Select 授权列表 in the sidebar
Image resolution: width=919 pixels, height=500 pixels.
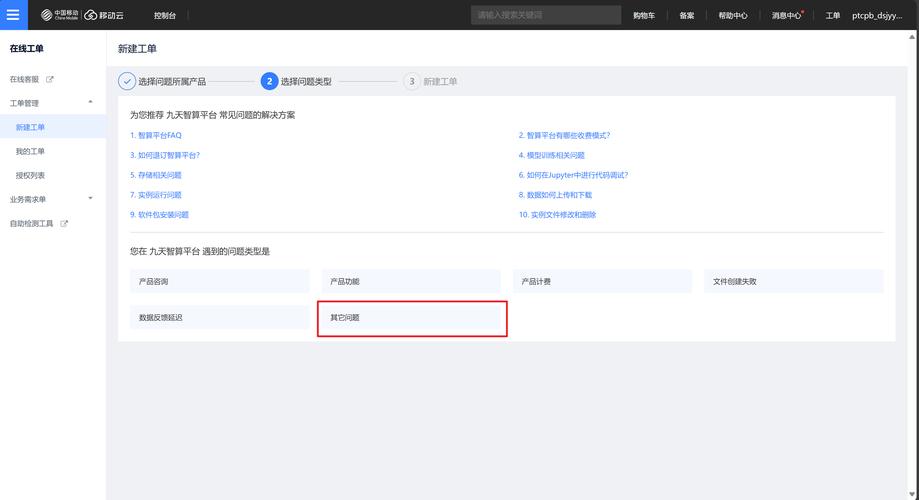point(30,175)
